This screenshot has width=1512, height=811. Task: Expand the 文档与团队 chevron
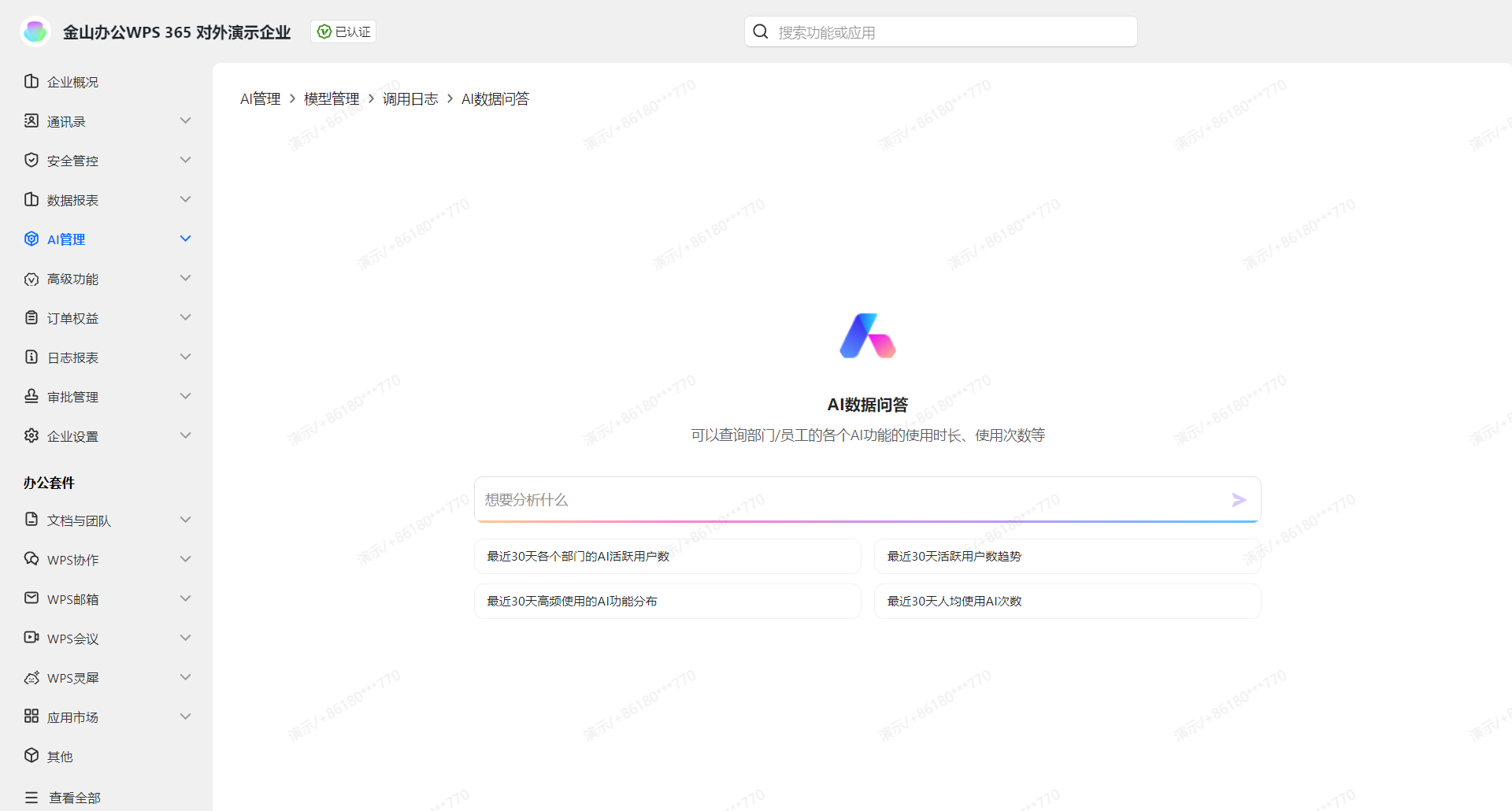(x=186, y=520)
